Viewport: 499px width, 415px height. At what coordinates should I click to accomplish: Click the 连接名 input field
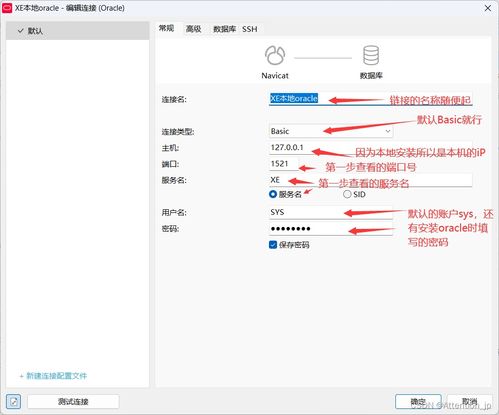coord(371,99)
